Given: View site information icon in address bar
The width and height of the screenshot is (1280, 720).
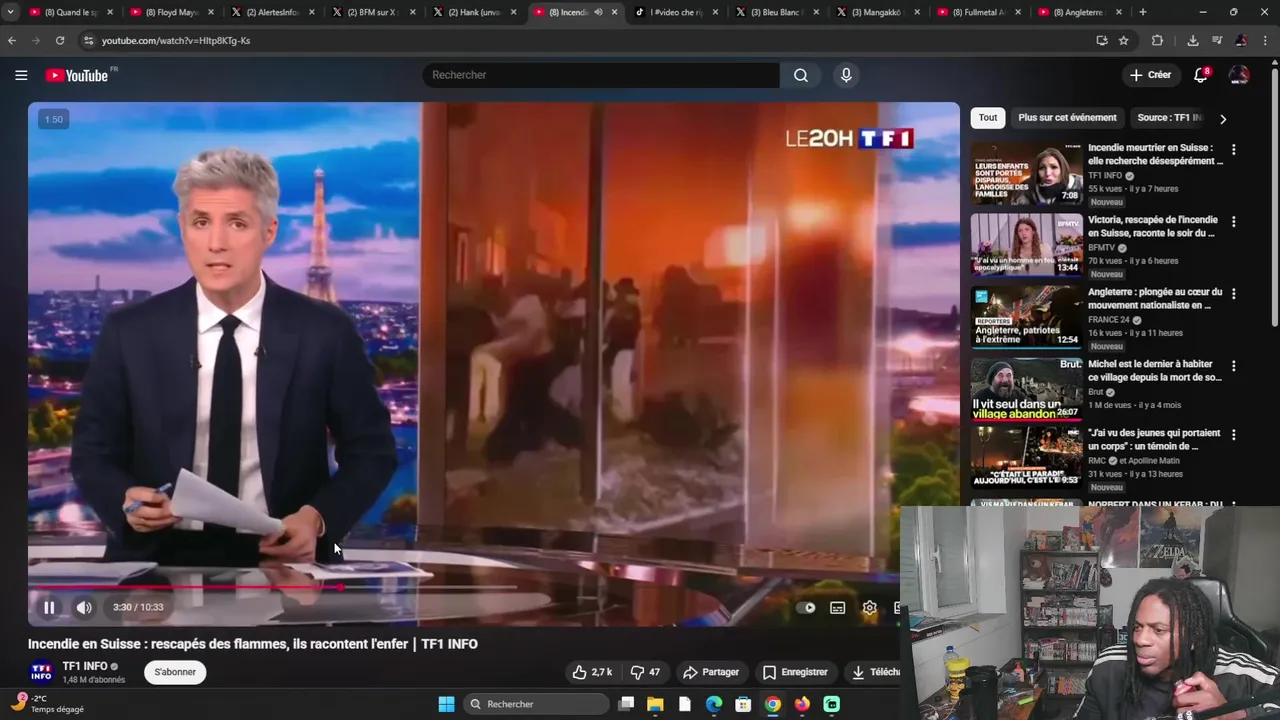Looking at the screenshot, I should [x=88, y=41].
